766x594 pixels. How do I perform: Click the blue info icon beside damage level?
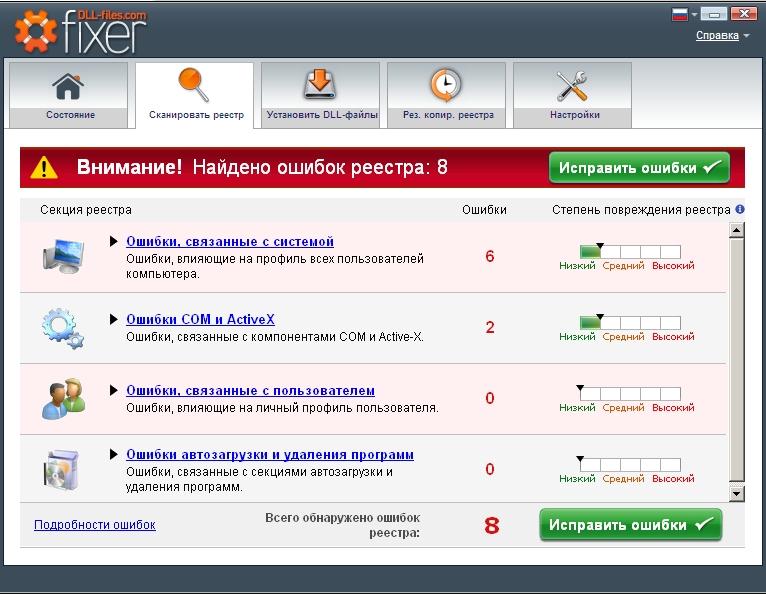pos(740,210)
